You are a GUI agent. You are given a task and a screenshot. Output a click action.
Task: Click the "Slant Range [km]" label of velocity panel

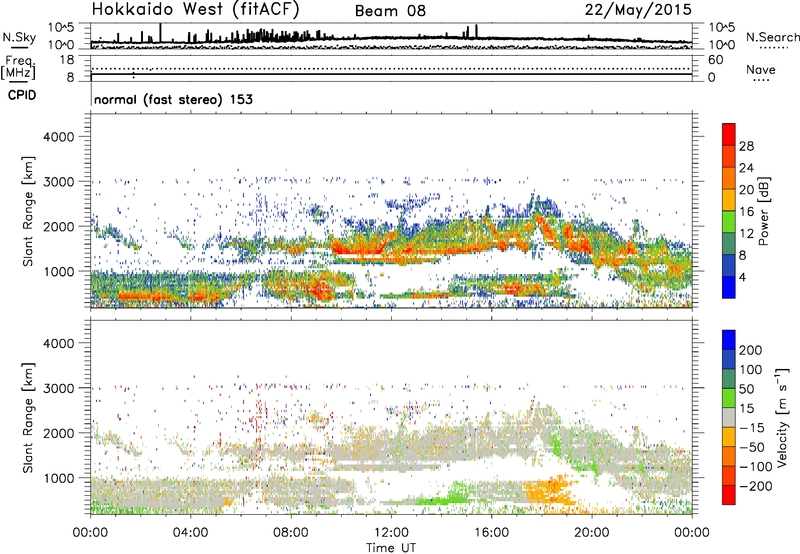28,418
